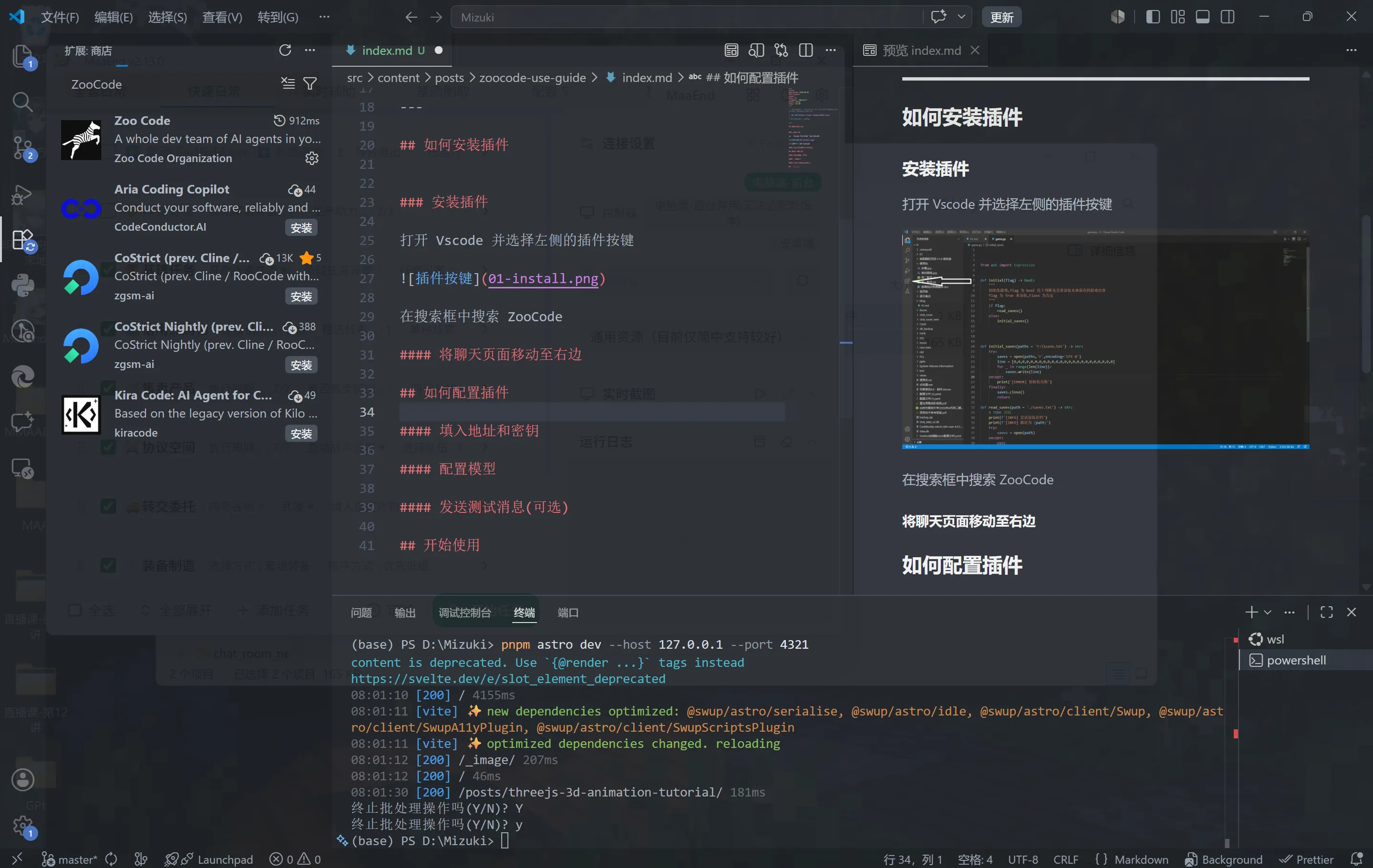The image size is (1373, 868).
Task: Open the 编辑(E) menu
Action: tap(114, 17)
